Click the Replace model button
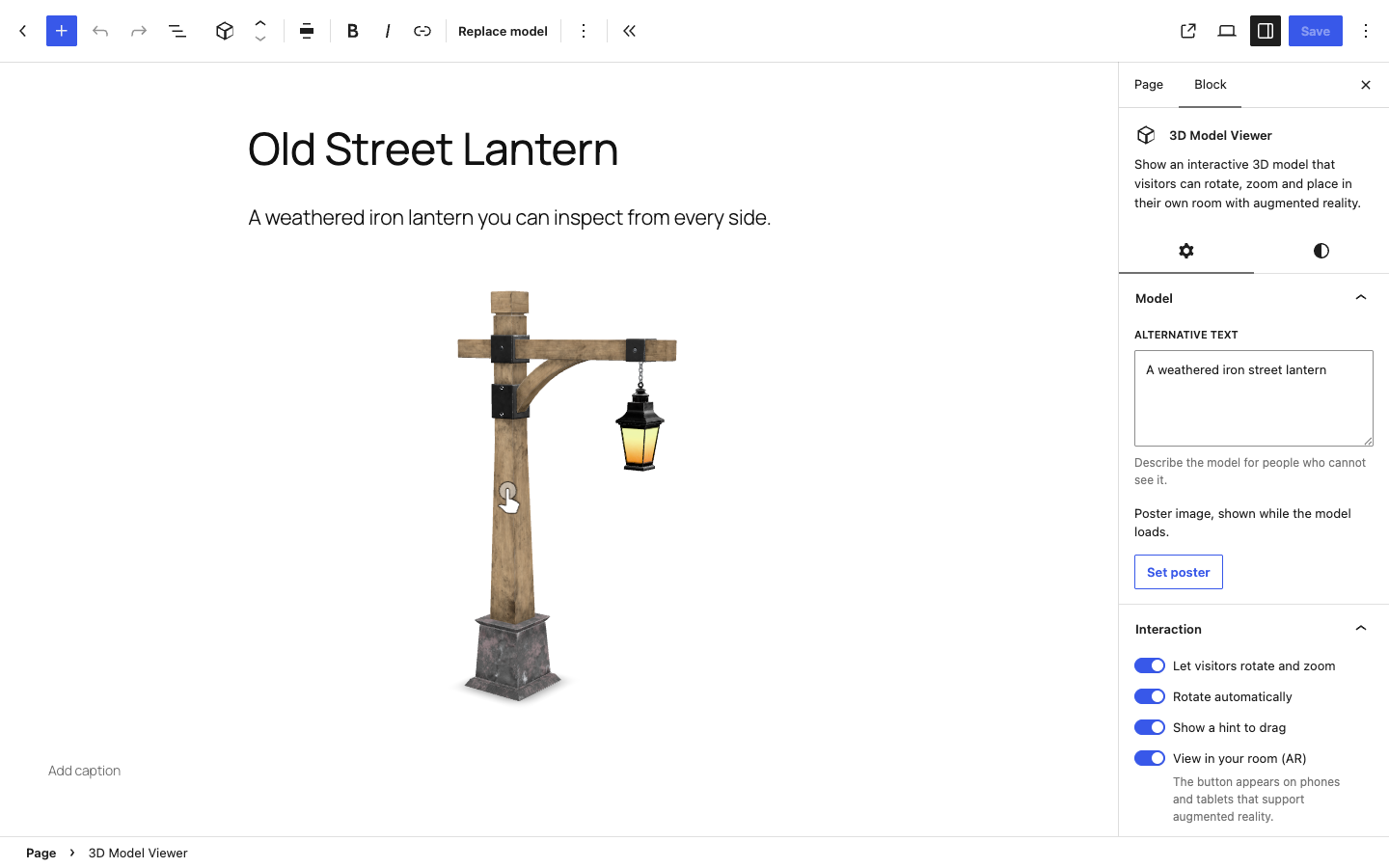 (503, 31)
